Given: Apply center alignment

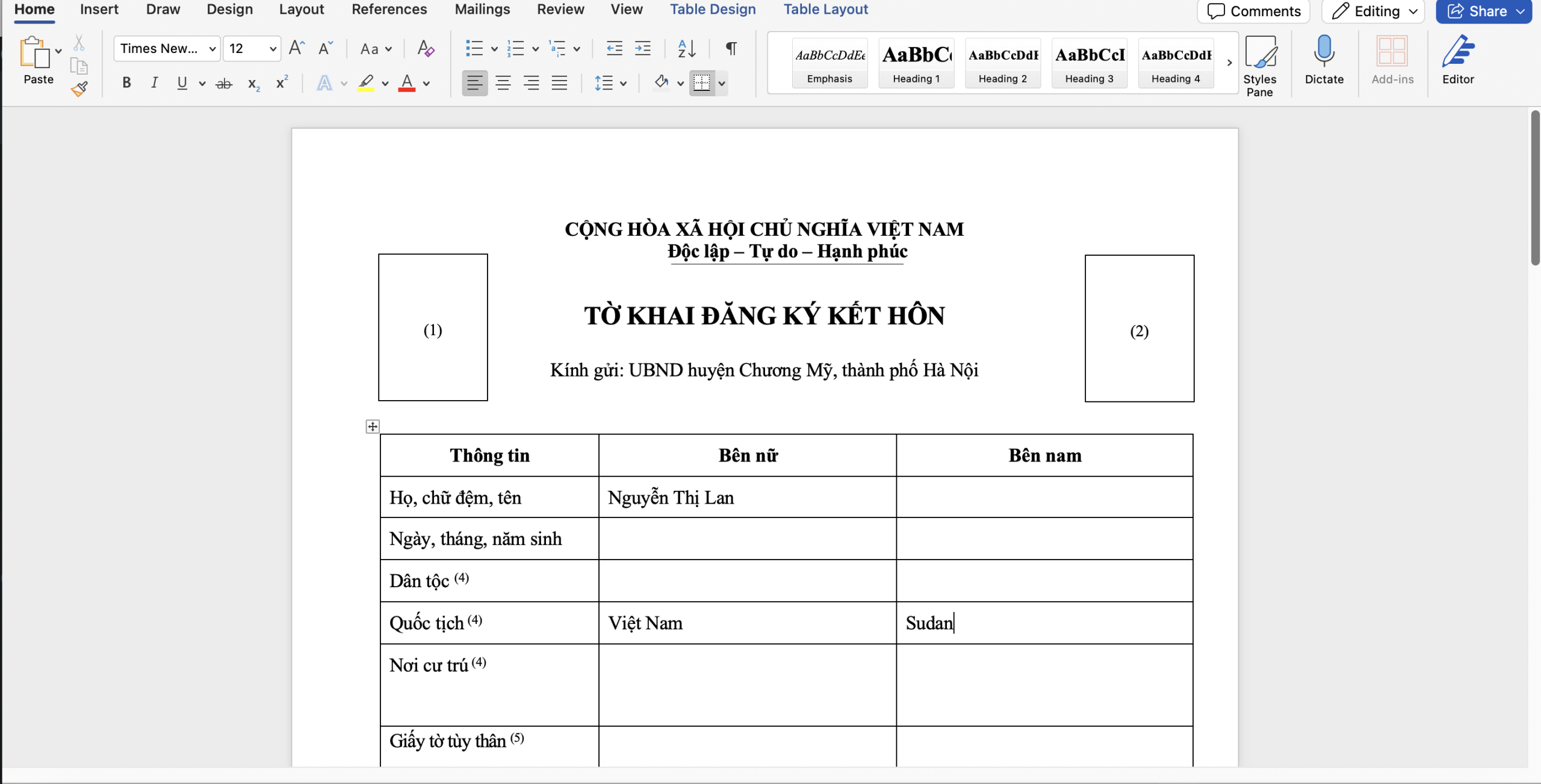Looking at the screenshot, I should tap(503, 82).
